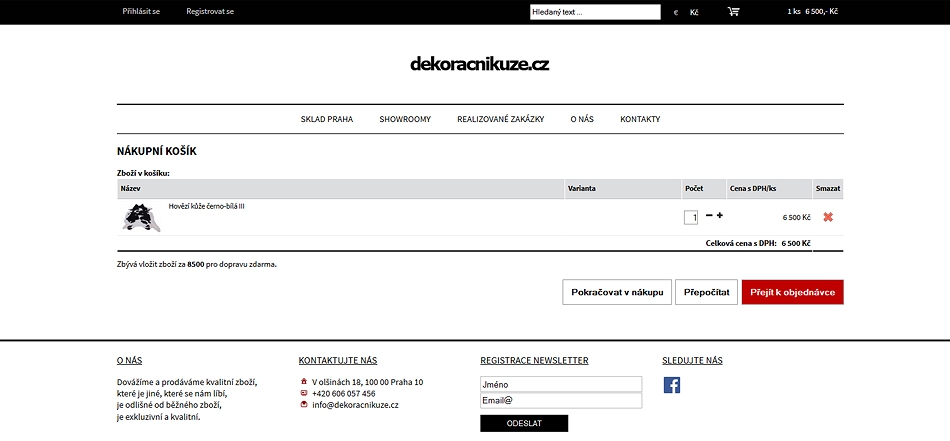The image size is (950, 441).
Task: Click the email icon beside info@dekoracnikuze.cz
Action: pyautogui.click(x=304, y=405)
